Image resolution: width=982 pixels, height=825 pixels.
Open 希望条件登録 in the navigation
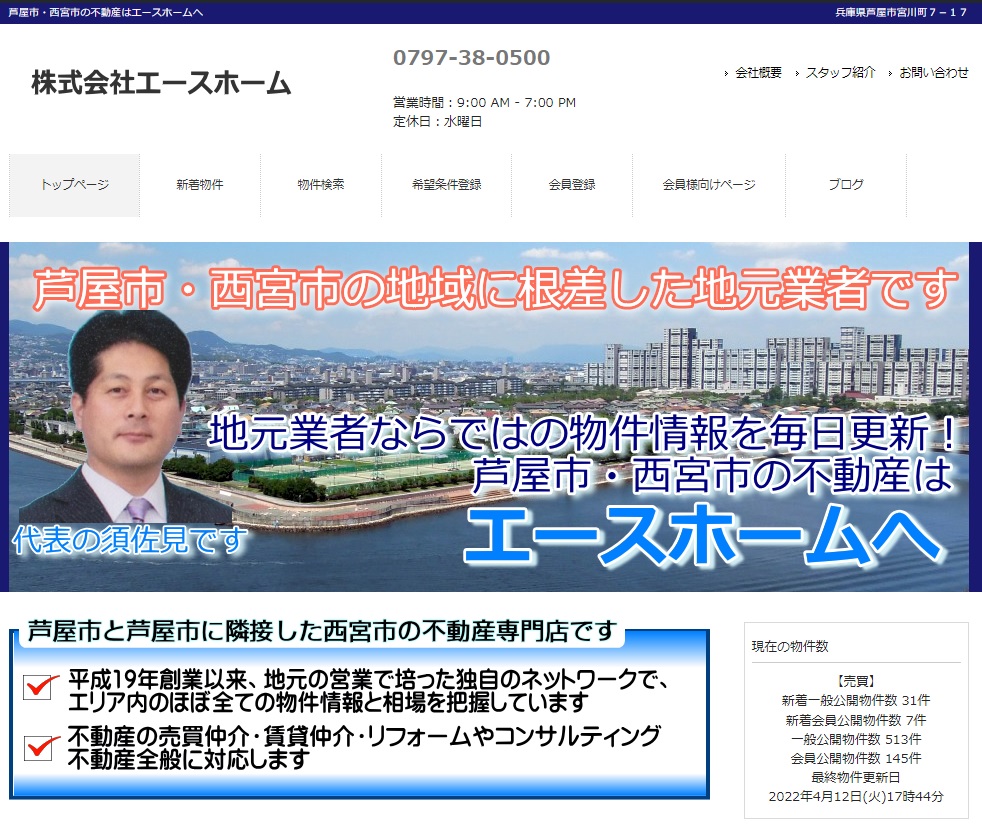[447, 185]
